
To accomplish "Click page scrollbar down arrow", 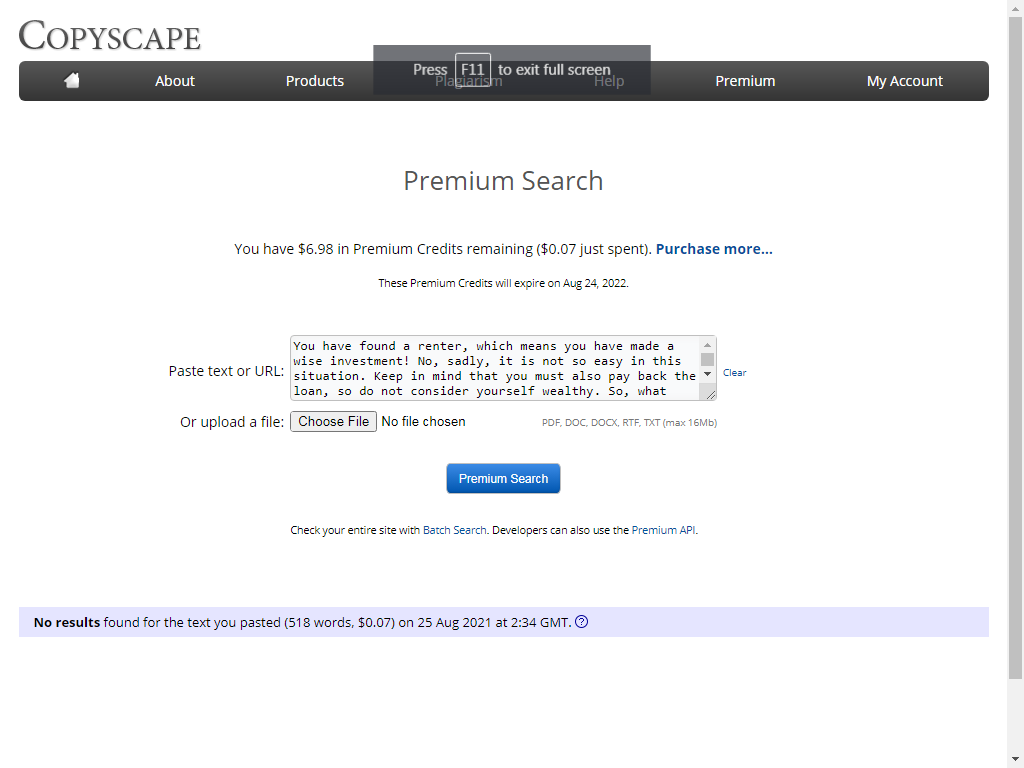I will 1016,759.
